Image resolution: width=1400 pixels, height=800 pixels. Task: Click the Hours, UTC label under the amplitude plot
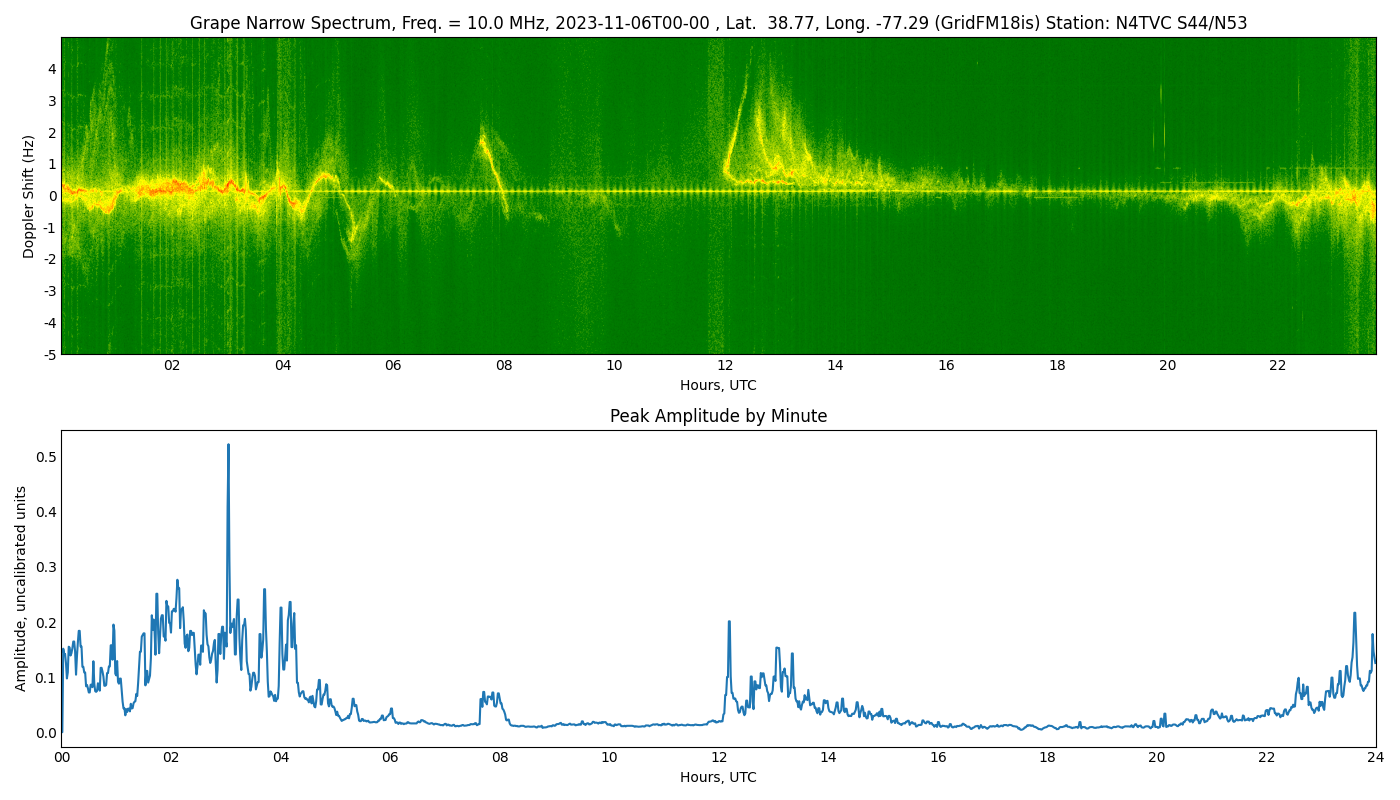[x=720, y=777]
